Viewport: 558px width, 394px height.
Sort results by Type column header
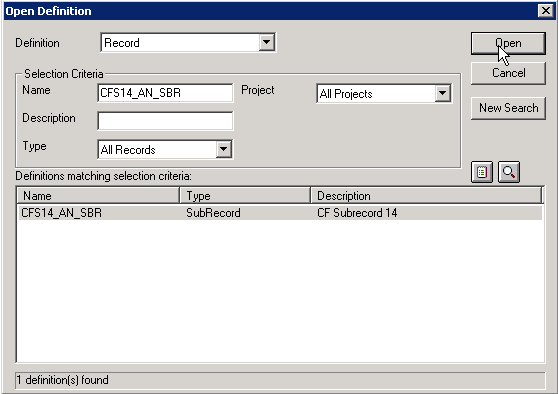click(x=245, y=196)
